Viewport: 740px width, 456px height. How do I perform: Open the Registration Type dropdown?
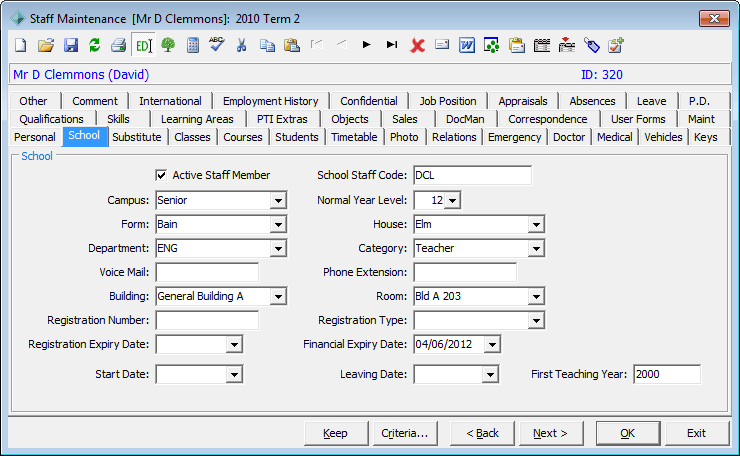[x=536, y=321]
